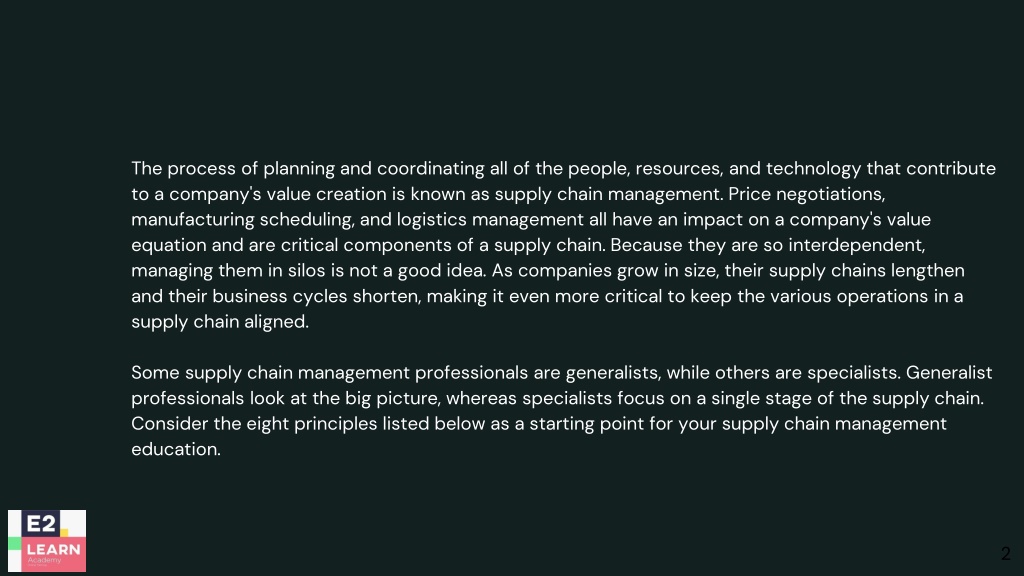1024x576 pixels.
Task: Click the E2 Learn Academy logo
Action: tap(47, 541)
